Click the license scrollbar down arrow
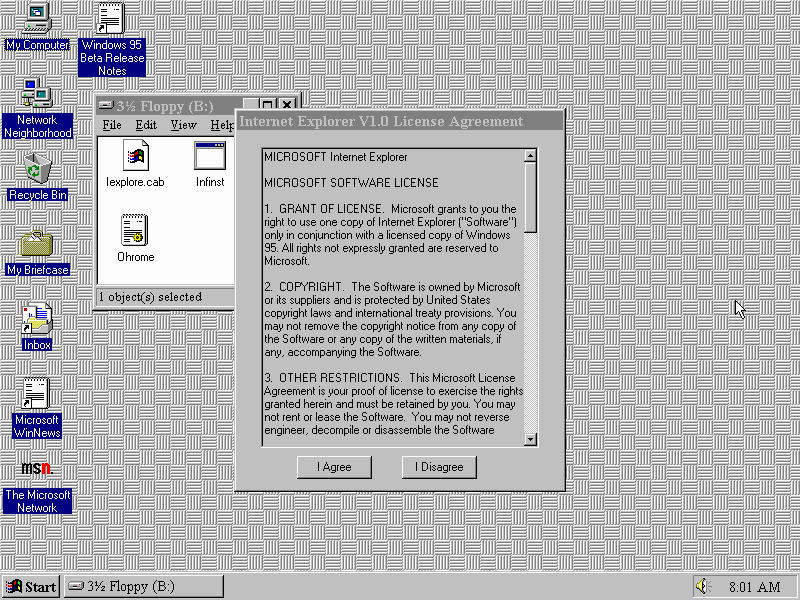Screen dimensions: 800x600 (x=530, y=439)
